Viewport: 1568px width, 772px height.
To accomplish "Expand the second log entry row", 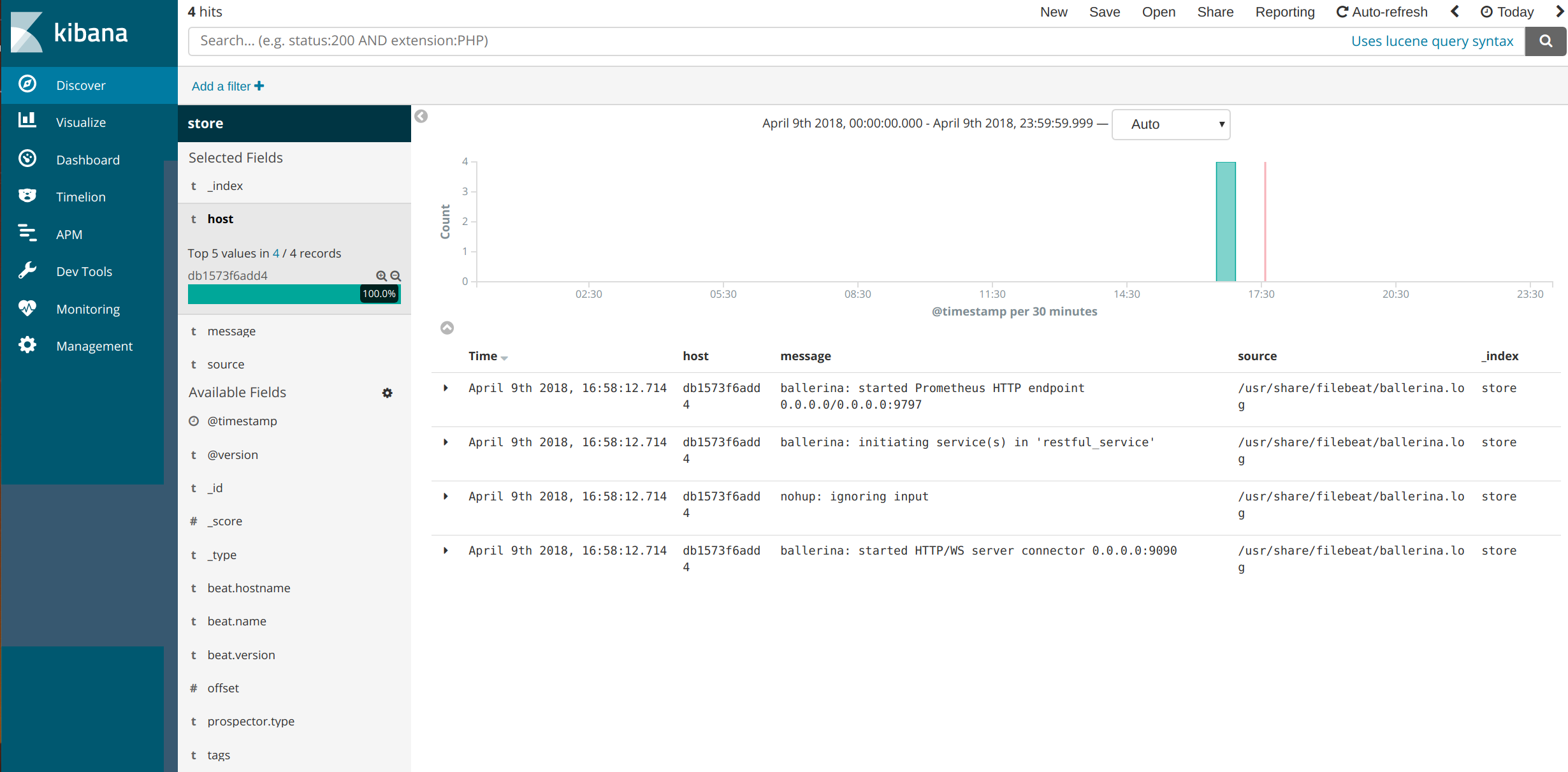I will click(x=447, y=441).
